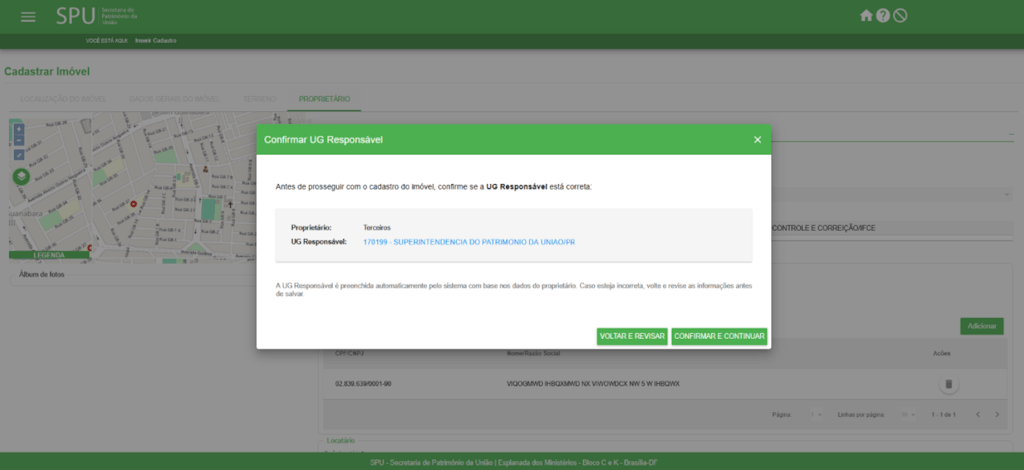The width and height of the screenshot is (1024, 470).
Task: Open the map layers button
Action: (21, 176)
